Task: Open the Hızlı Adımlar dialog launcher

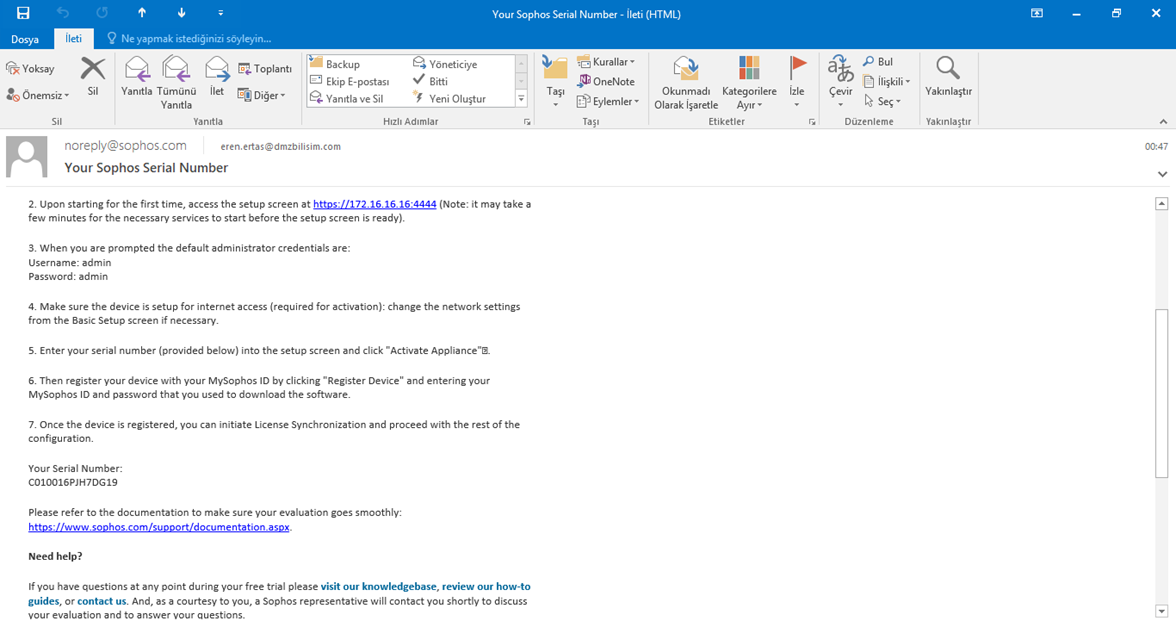Action: pos(527,122)
